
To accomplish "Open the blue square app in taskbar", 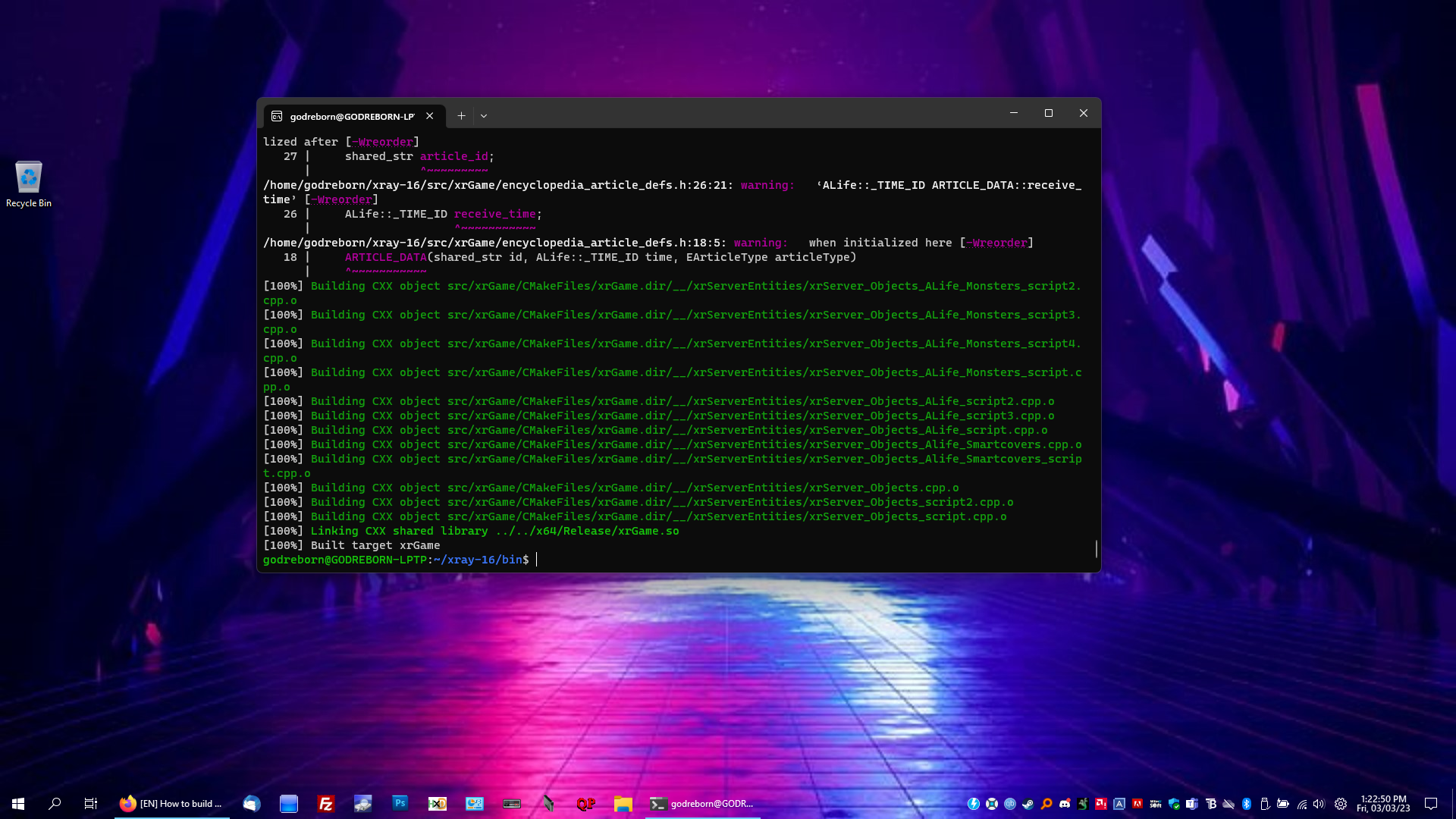I will pyautogui.click(x=289, y=804).
